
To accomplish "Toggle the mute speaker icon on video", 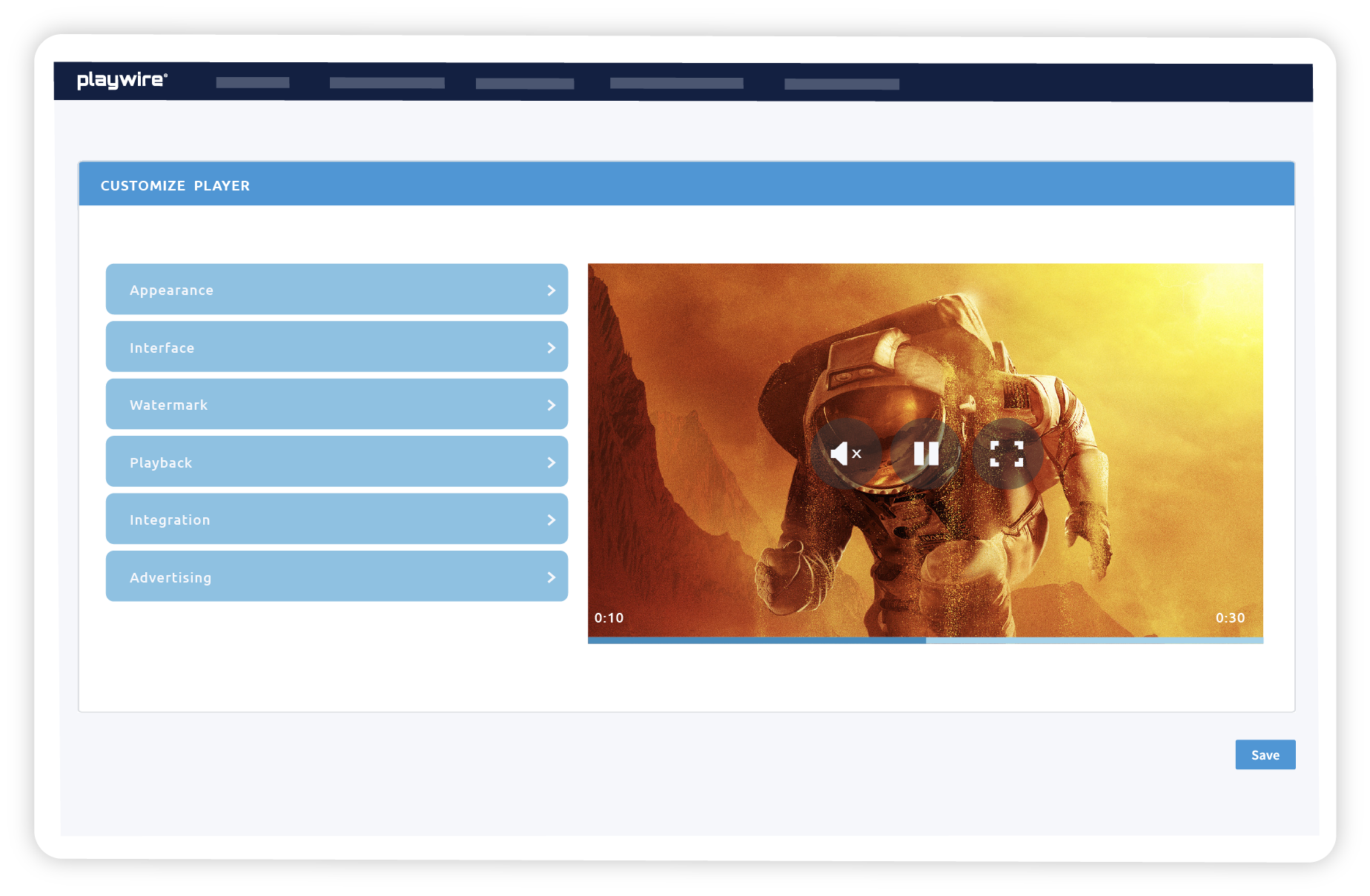I will point(846,454).
